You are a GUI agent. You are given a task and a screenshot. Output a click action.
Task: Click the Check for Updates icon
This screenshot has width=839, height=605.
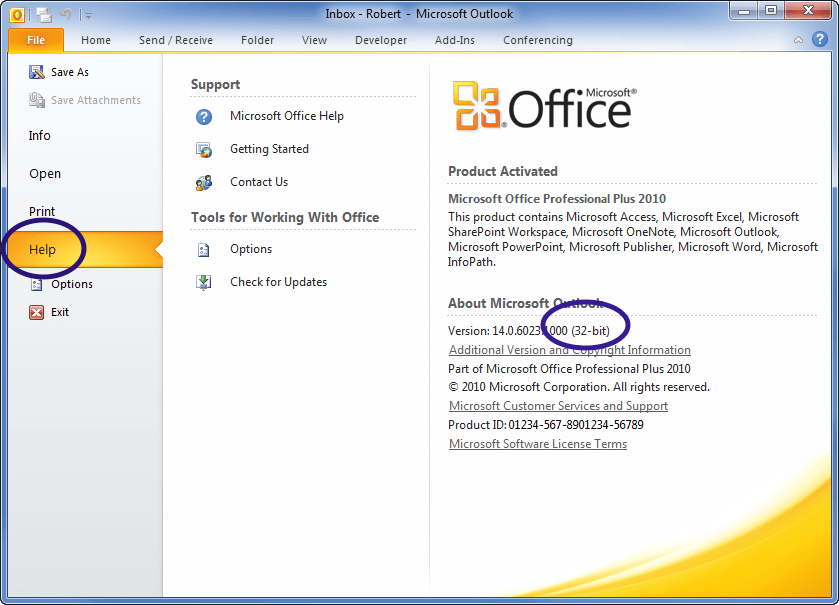[x=204, y=282]
